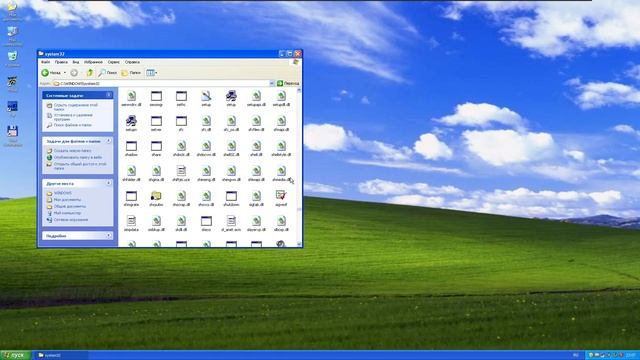Click the Переход go button

288,83
